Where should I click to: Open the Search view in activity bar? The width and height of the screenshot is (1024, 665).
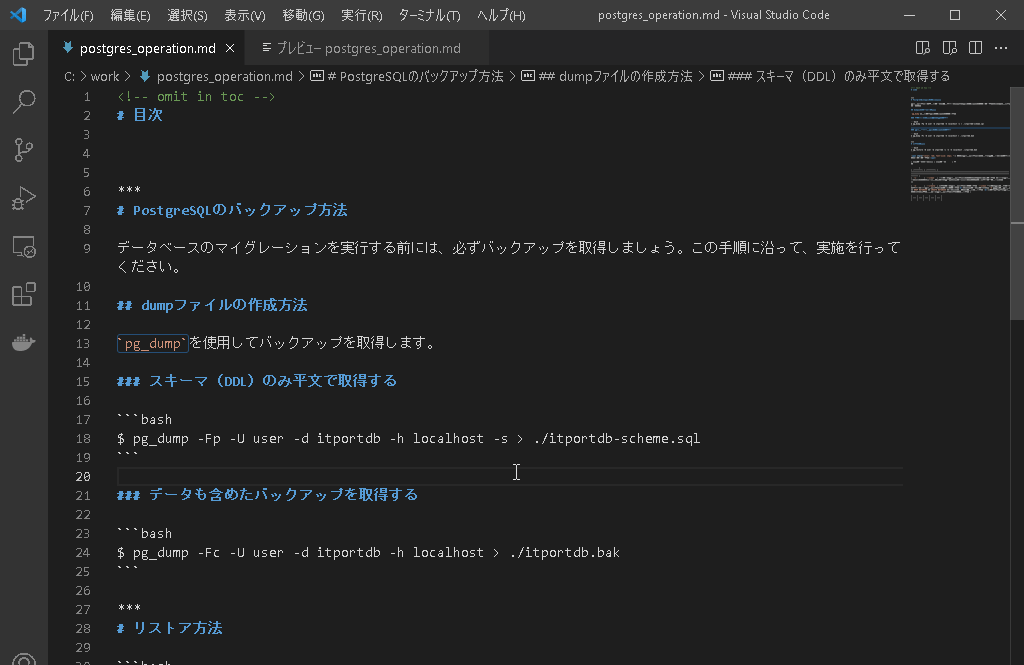(24, 102)
